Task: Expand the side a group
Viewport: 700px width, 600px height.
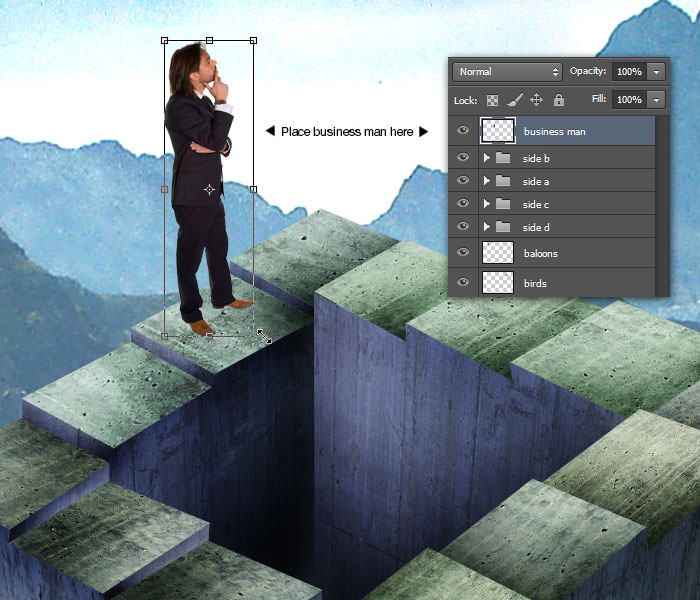Action: pyautogui.click(x=487, y=181)
